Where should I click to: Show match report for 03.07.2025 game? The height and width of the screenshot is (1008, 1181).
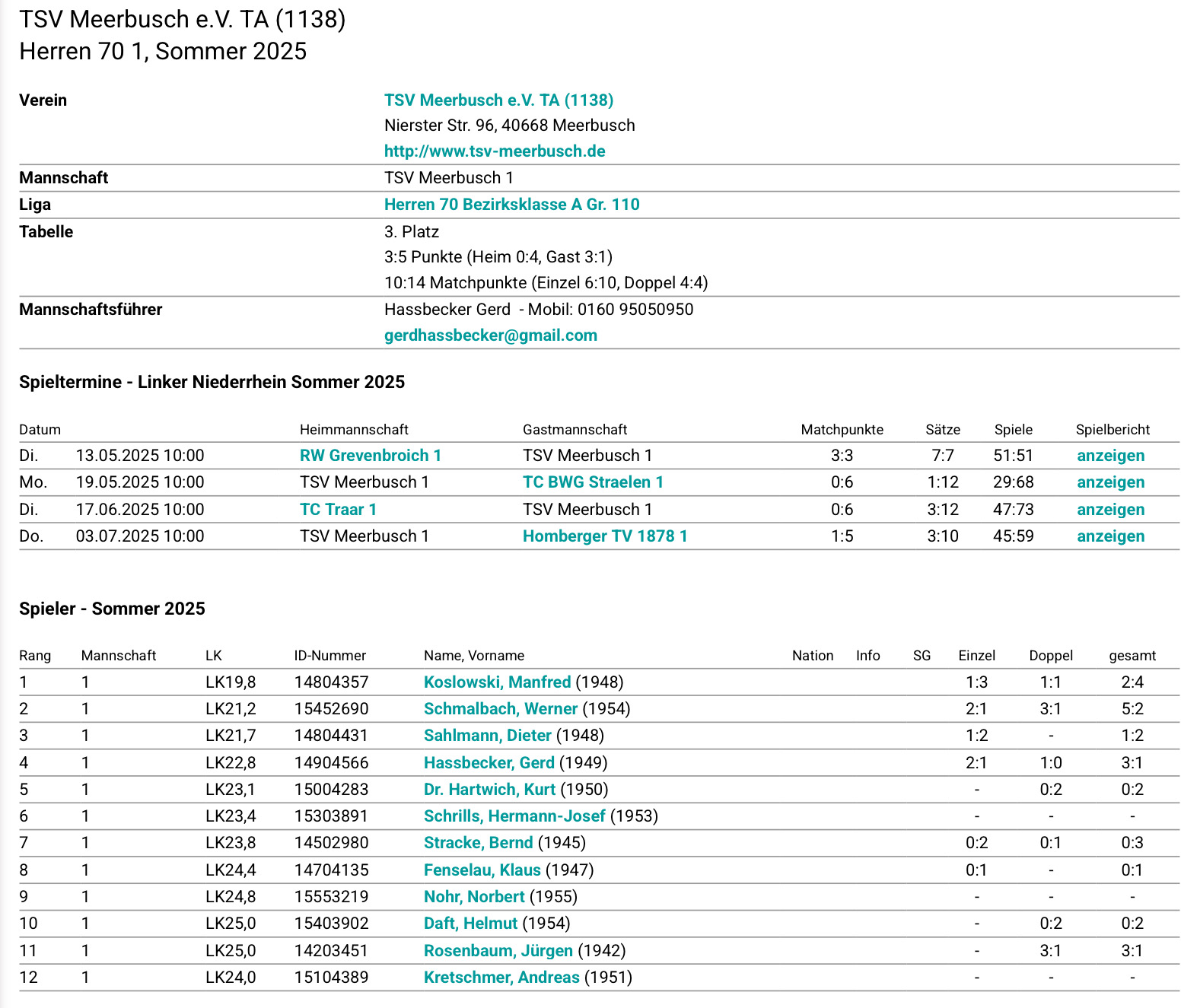click(1110, 536)
